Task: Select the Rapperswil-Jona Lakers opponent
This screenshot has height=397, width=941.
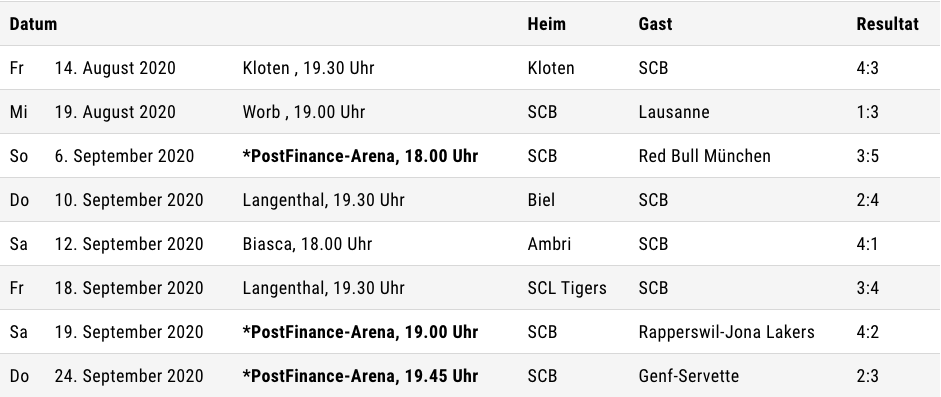Action: (727, 332)
